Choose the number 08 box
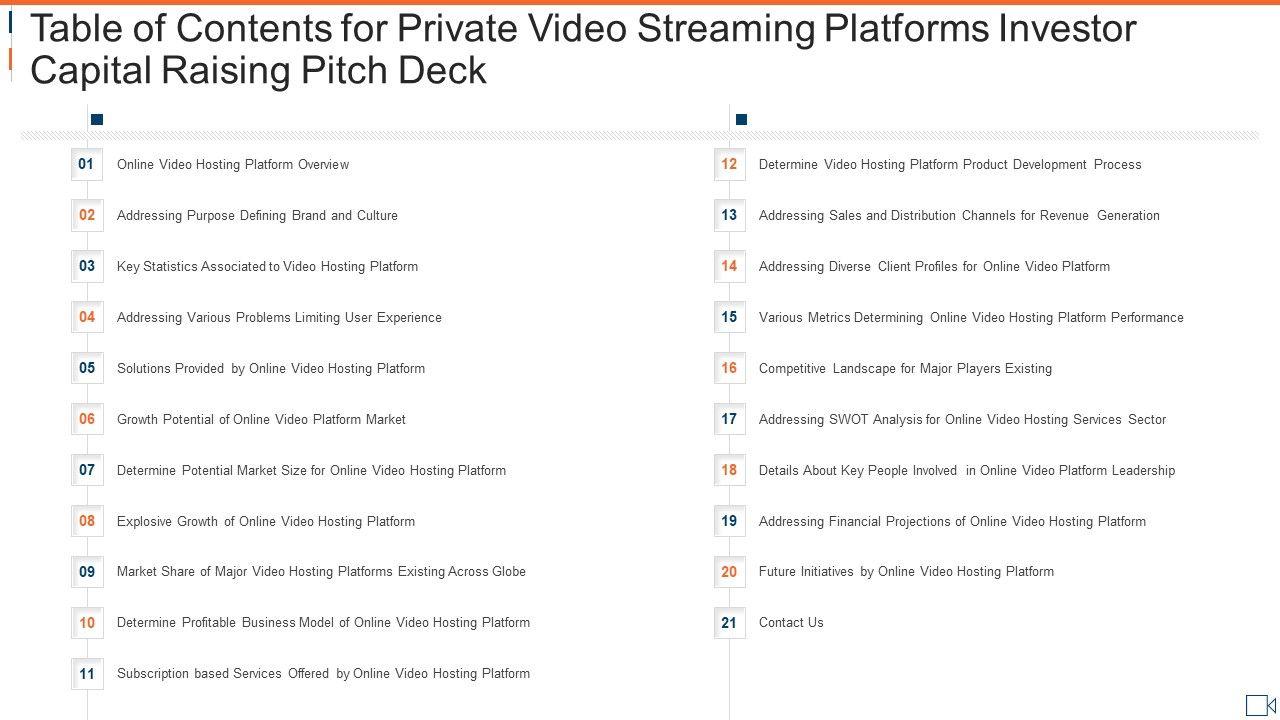 click(x=87, y=521)
